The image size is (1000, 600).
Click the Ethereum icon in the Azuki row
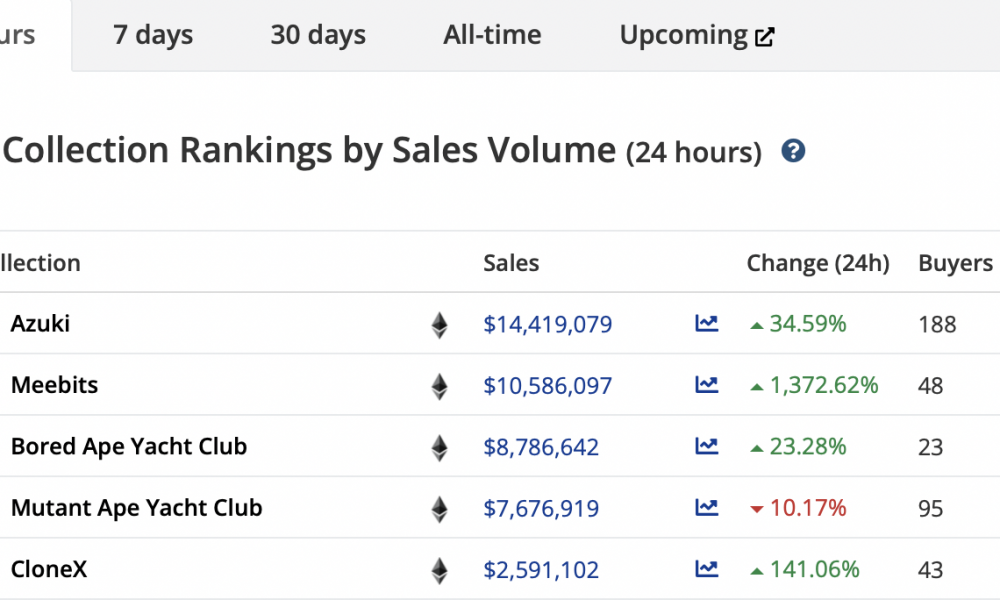coord(439,325)
